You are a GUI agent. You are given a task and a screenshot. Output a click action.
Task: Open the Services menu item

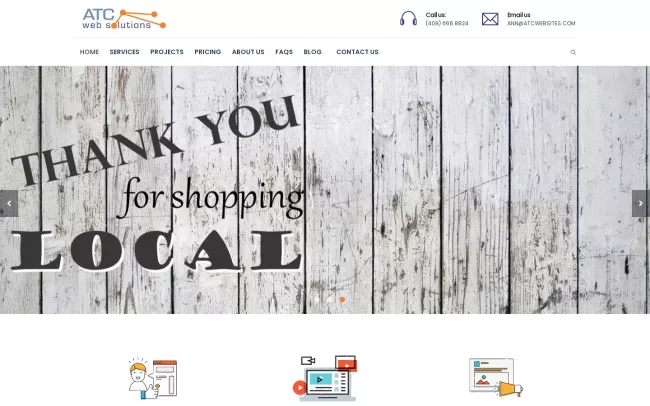pyautogui.click(x=124, y=52)
